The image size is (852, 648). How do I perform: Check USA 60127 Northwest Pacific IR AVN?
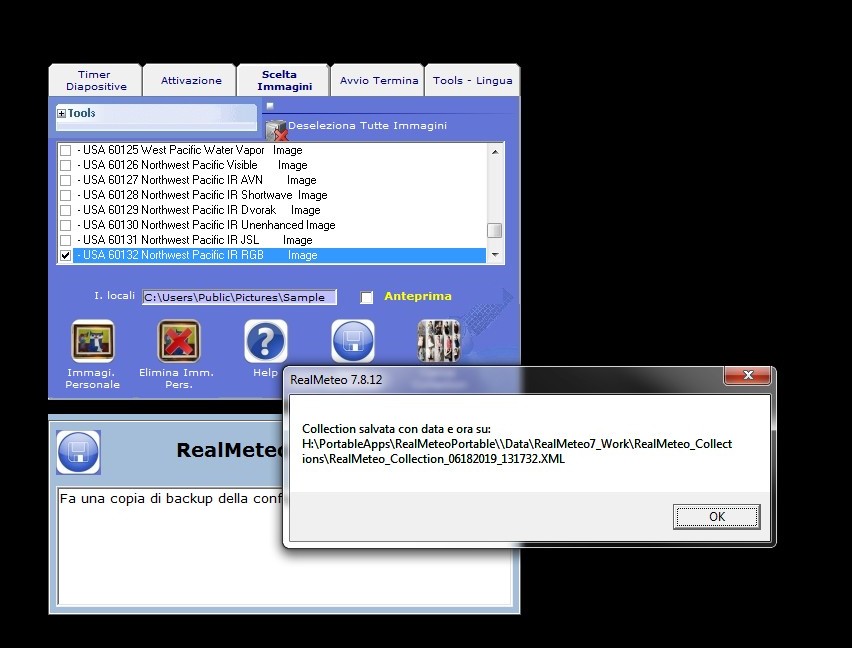click(x=65, y=180)
